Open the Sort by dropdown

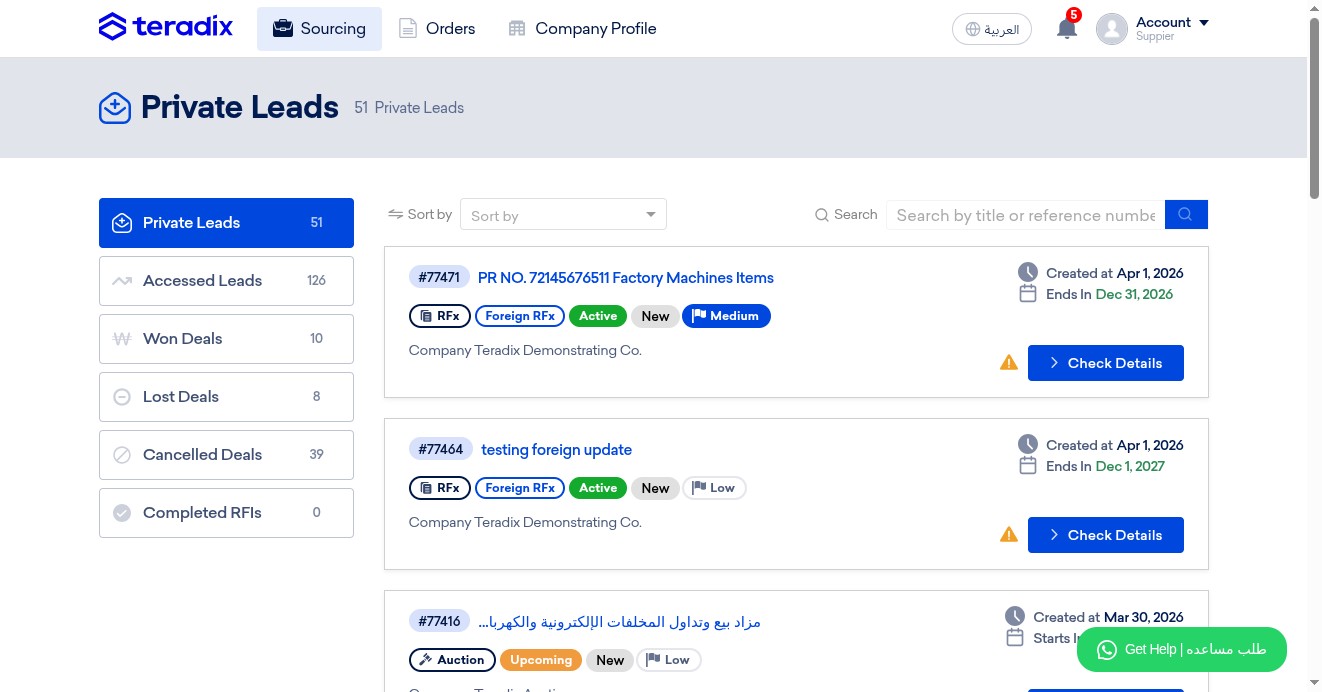[x=563, y=215]
